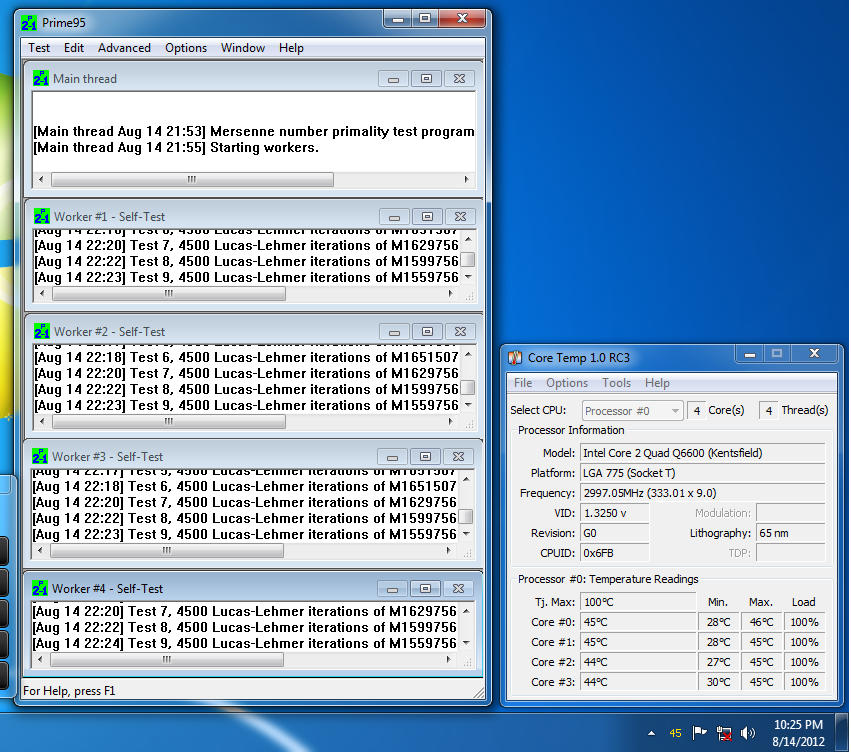Close the Worker #4 Self-Test window

coord(458,589)
